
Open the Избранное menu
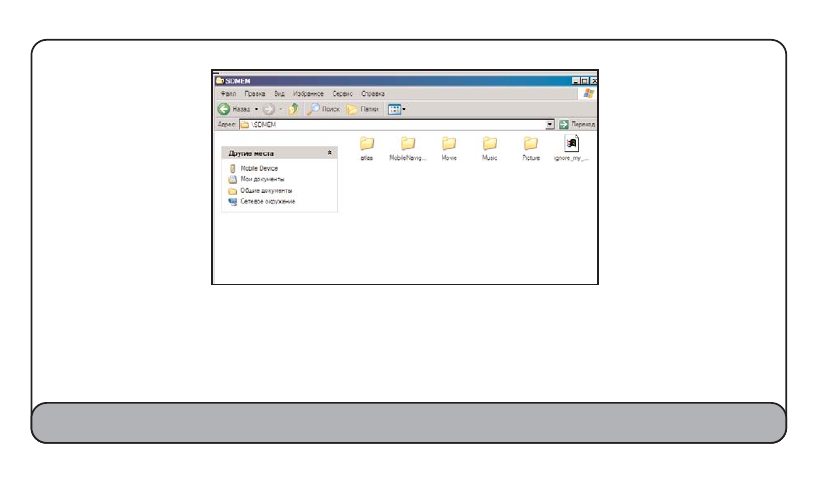308,93
